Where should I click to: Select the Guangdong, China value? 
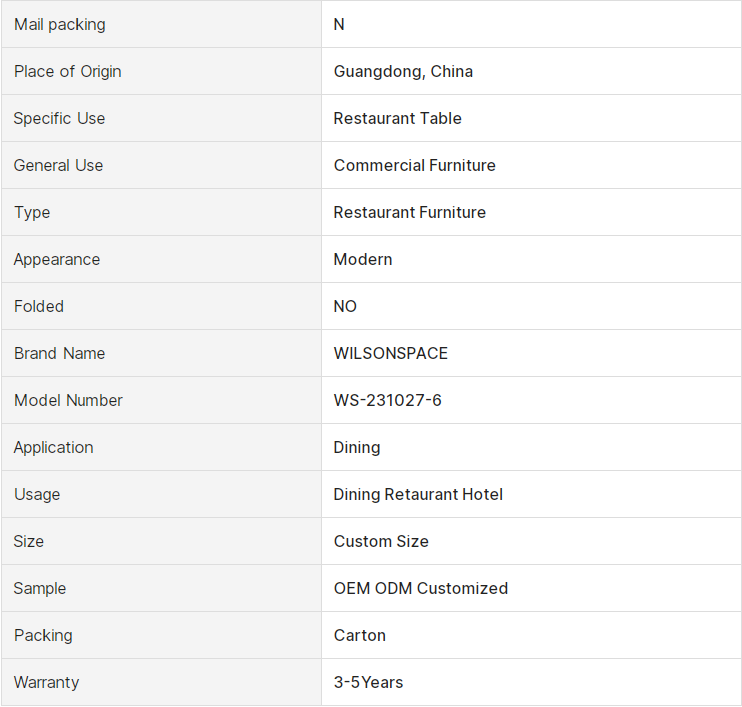pyautogui.click(x=403, y=71)
